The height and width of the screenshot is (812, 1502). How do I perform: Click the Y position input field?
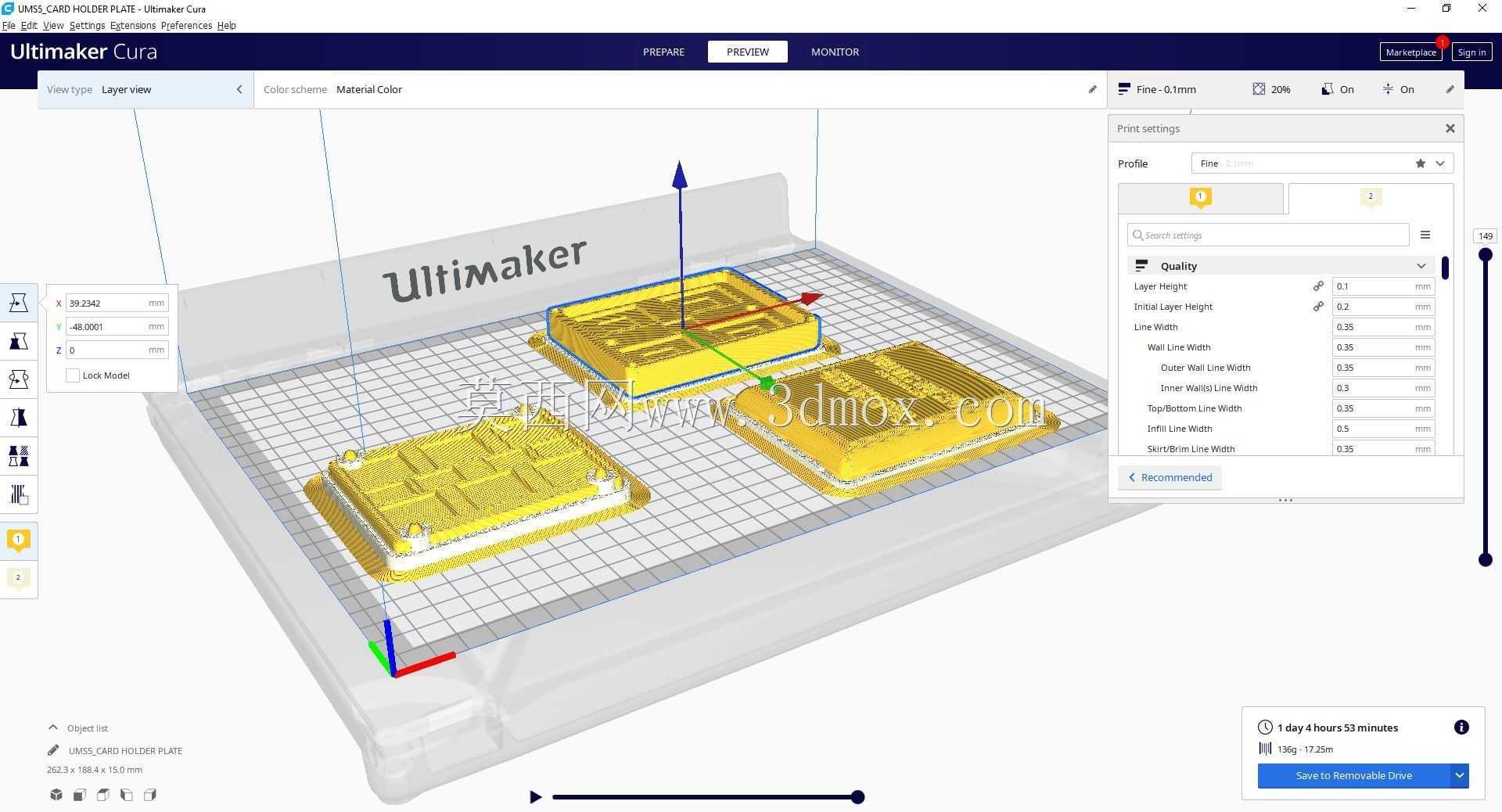point(117,326)
